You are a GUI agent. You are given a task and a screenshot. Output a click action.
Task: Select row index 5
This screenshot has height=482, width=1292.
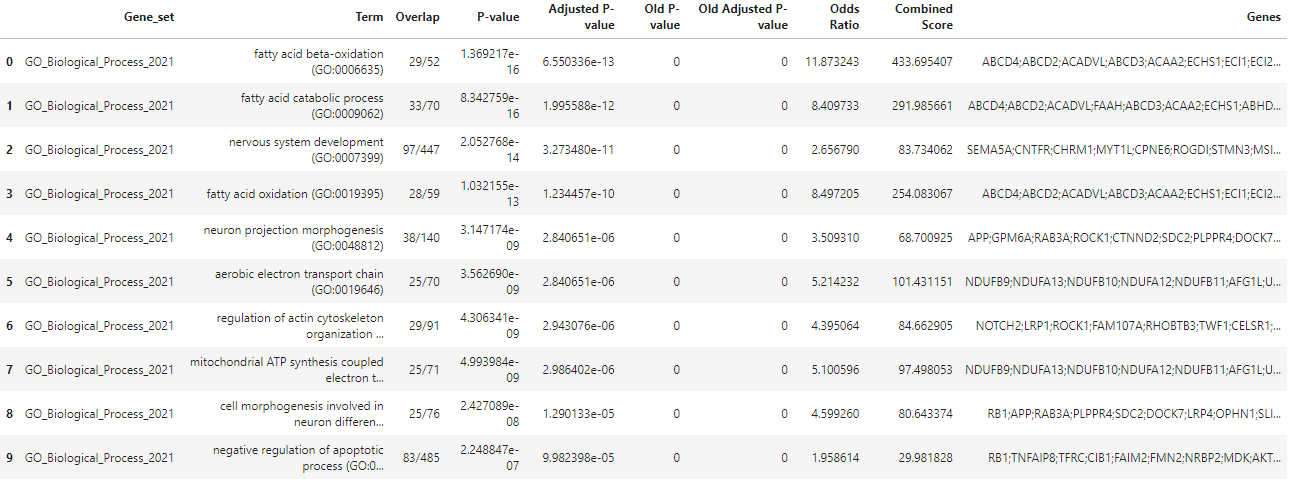coord(10,282)
